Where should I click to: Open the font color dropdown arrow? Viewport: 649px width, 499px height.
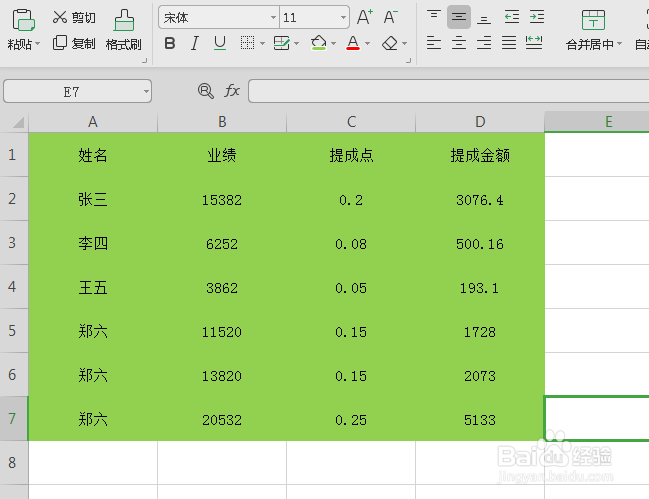367,43
